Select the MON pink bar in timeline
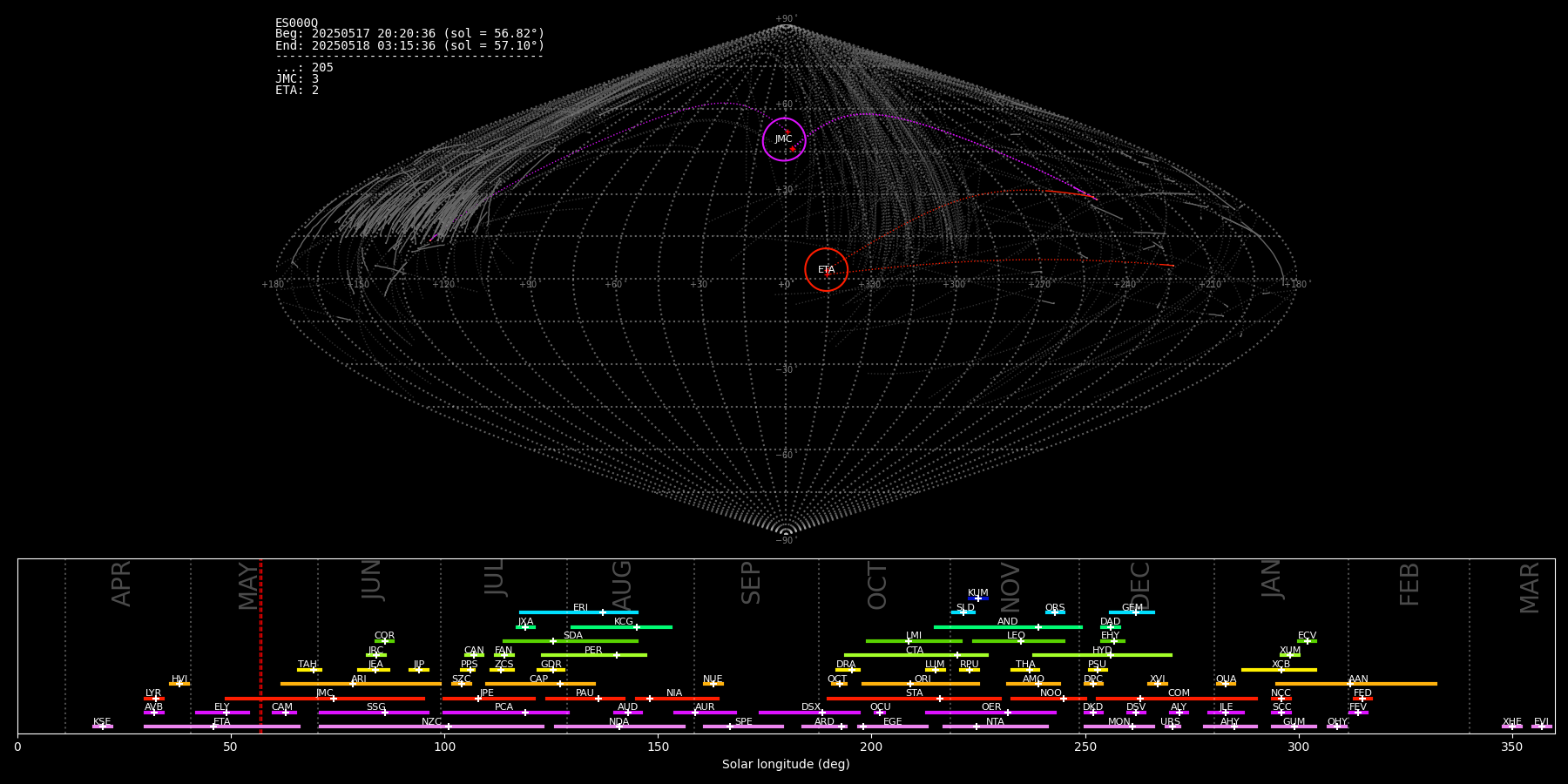 click(x=1119, y=727)
